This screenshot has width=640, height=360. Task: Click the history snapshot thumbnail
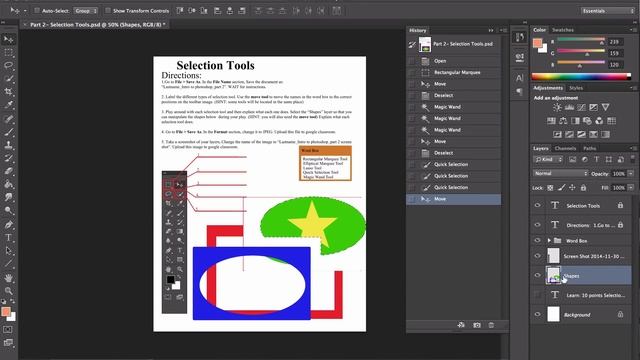pos(425,44)
